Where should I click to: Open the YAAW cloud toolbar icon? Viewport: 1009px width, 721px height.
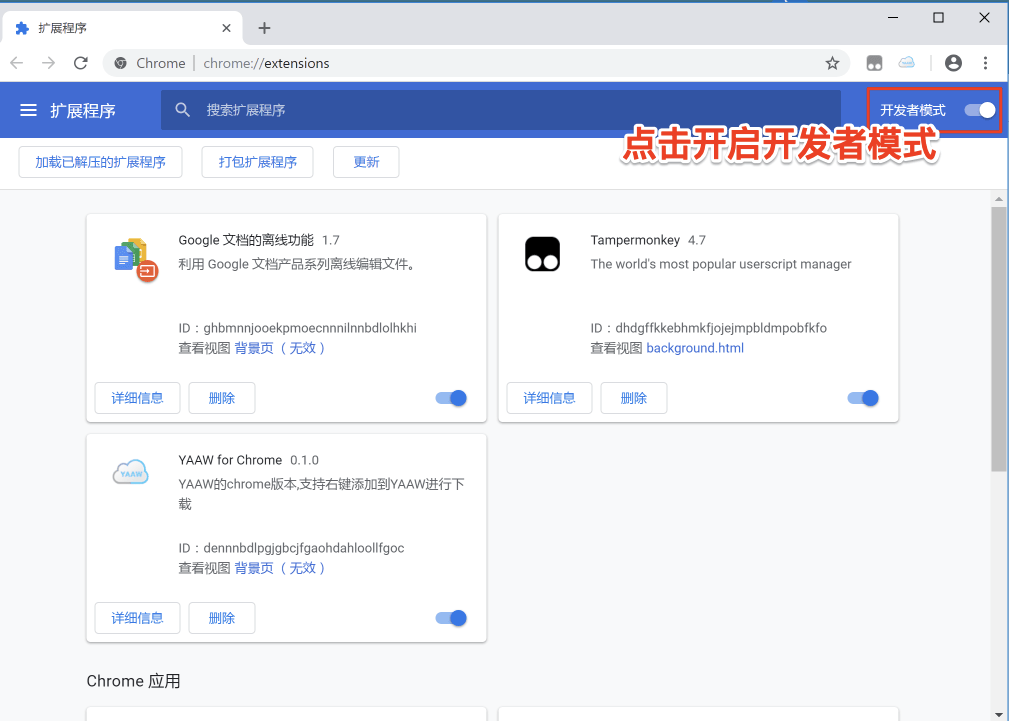907,62
